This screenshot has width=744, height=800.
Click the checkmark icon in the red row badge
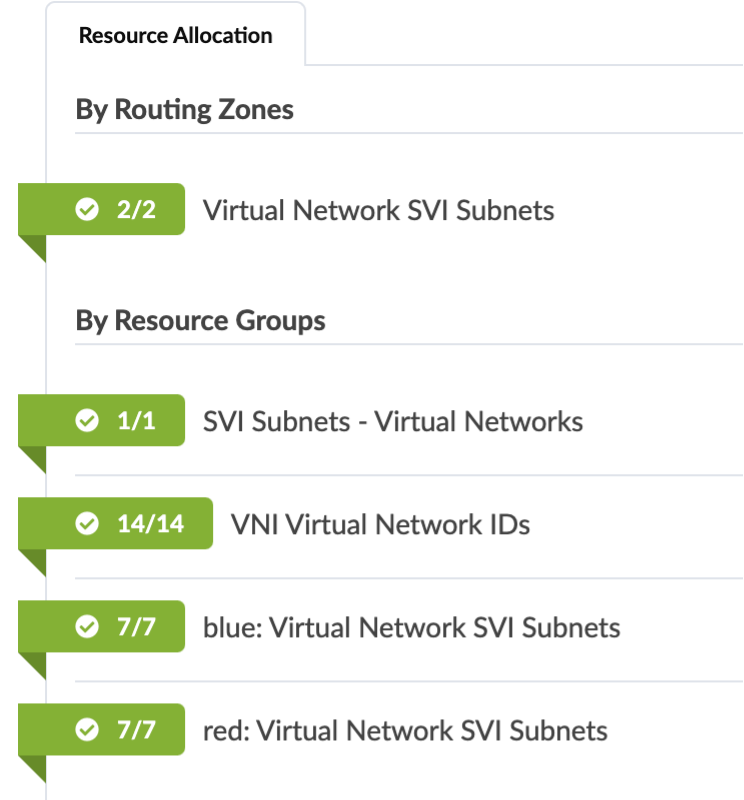pyautogui.click(x=88, y=730)
